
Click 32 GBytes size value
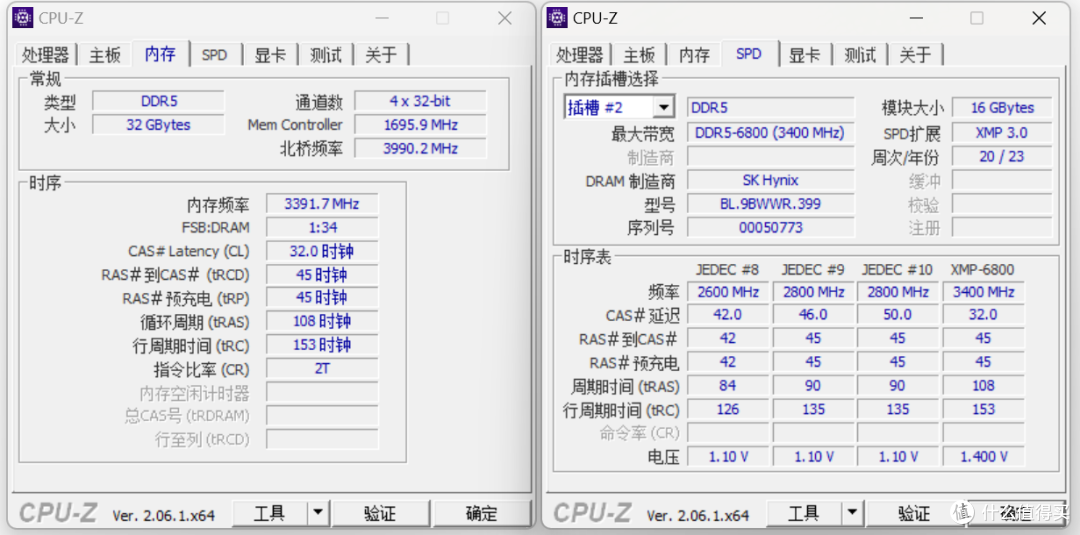click(x=159, y=125)
